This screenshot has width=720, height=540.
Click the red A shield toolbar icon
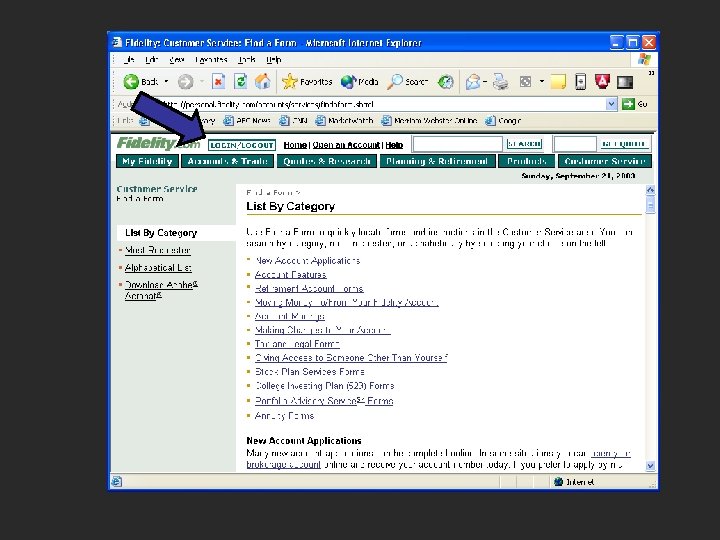click(602, 81)
